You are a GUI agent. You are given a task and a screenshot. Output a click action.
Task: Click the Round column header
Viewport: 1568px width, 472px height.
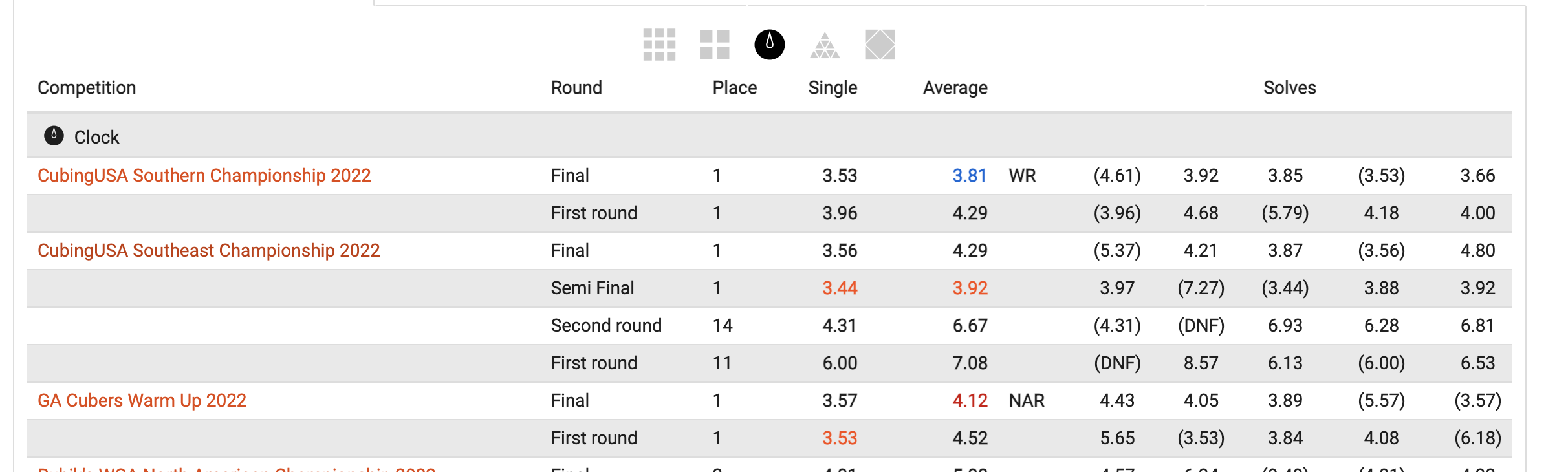576,87
